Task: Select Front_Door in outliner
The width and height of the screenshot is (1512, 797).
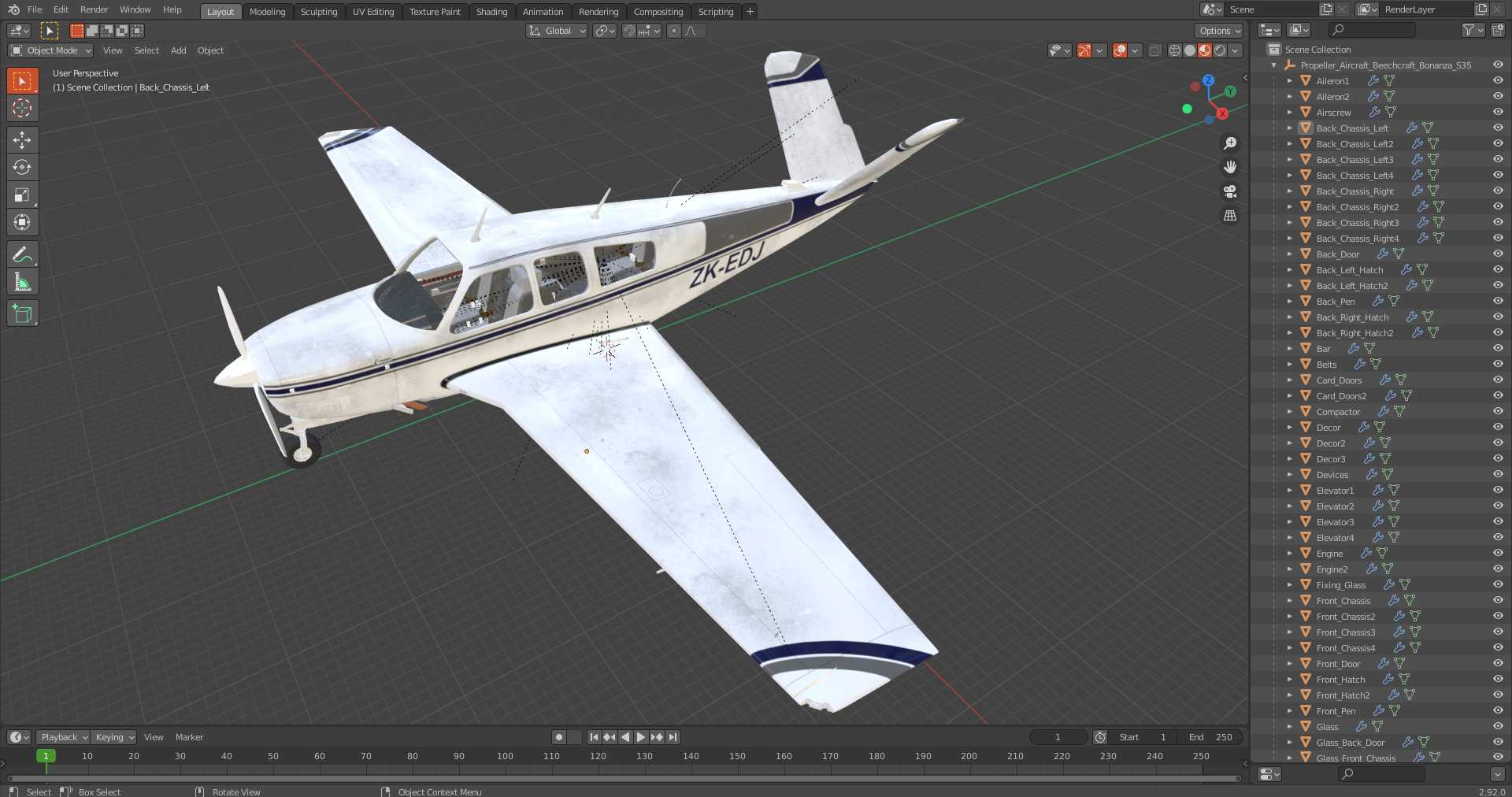Action: tap(1338, 663)
